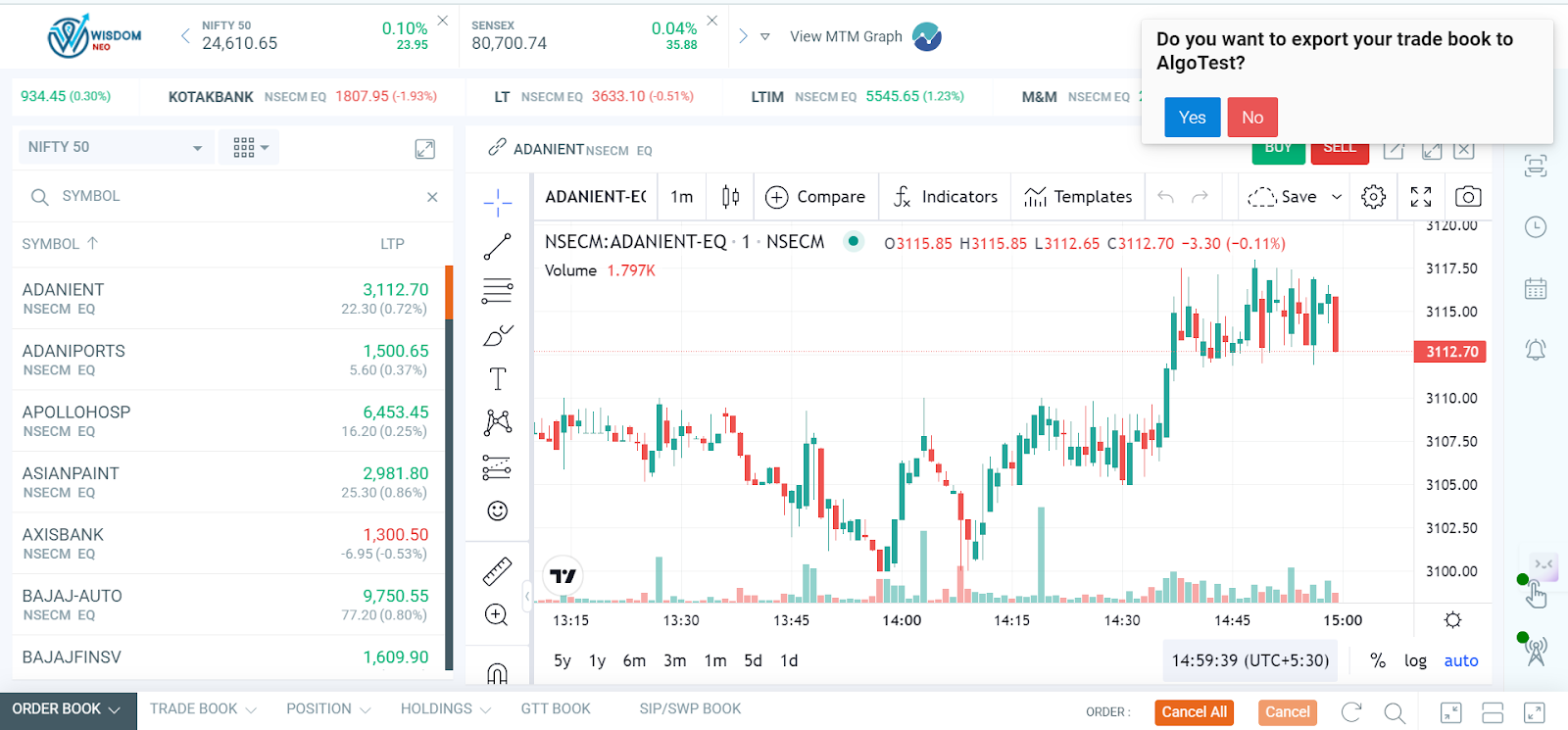Viewport: 1568px width, 730px height.
Task: Select AXISBANK in the watchlist
Action: (x=228, y=544)
